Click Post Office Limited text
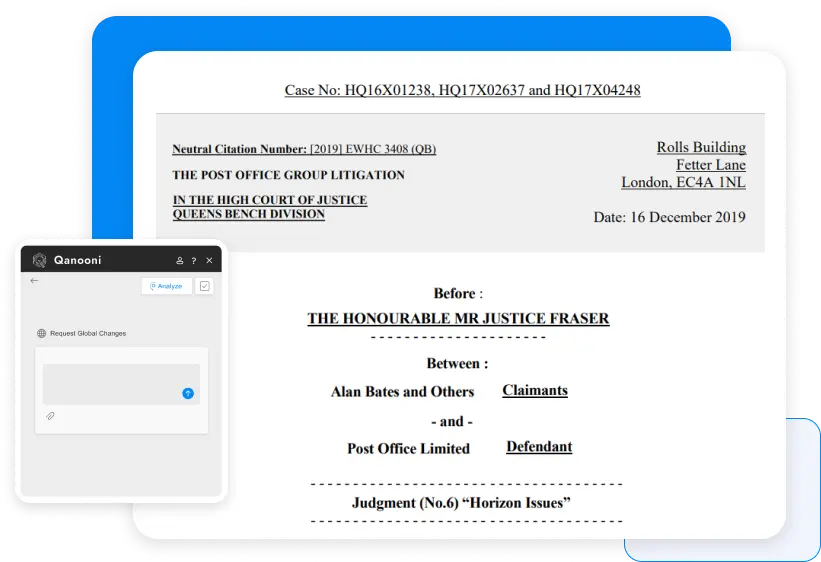Screen dimensions: 821x562 [x=408, y=448]
